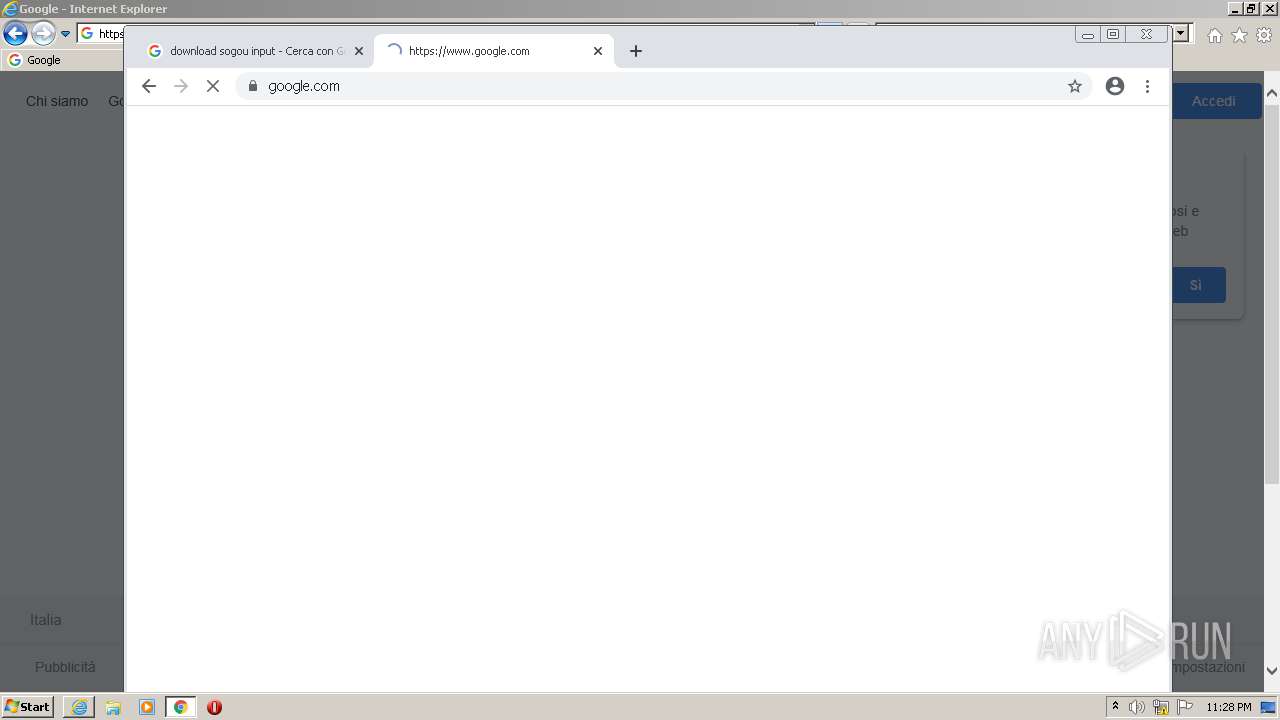
Task: Open the volume speaker tray icon
Action: click(1137, 707)
